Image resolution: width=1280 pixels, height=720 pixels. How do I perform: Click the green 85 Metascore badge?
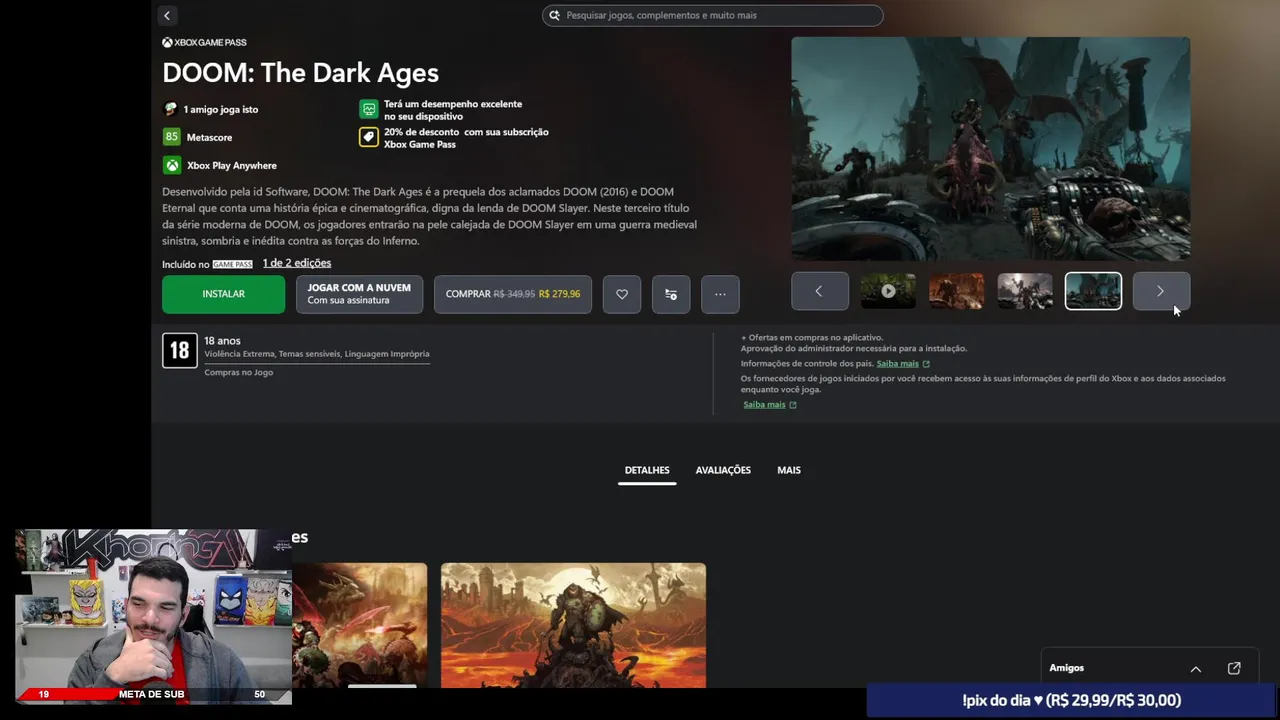(x=172, y=137)
